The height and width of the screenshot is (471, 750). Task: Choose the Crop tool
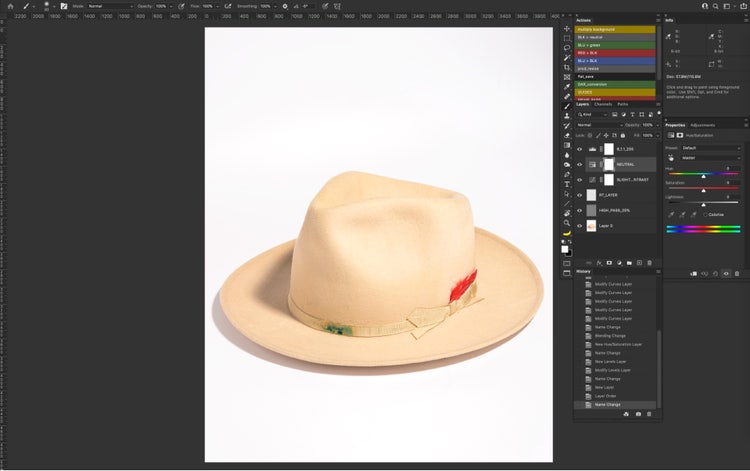click(x=567, y=67)
